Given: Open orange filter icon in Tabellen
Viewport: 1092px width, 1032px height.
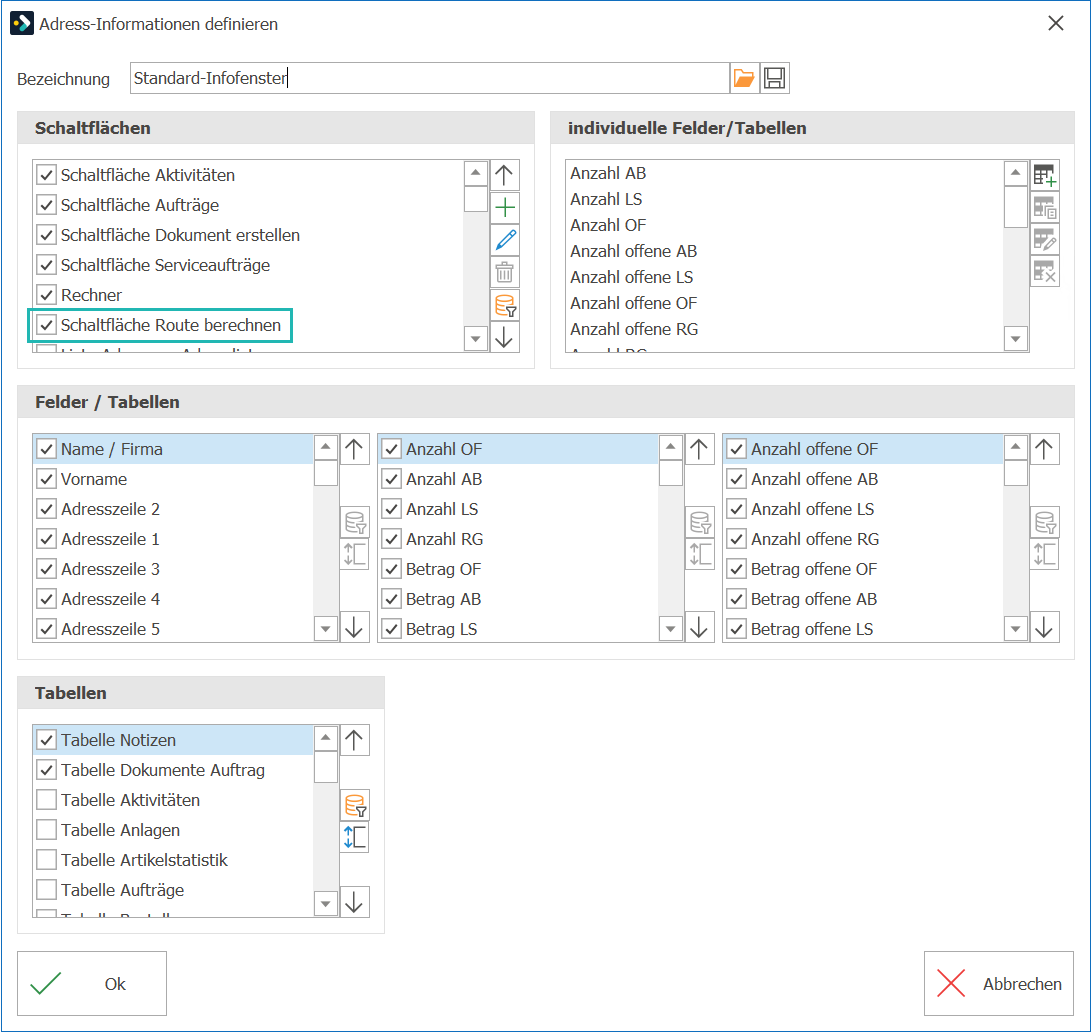Looking at the screenshot, I should tap(354, 805).
